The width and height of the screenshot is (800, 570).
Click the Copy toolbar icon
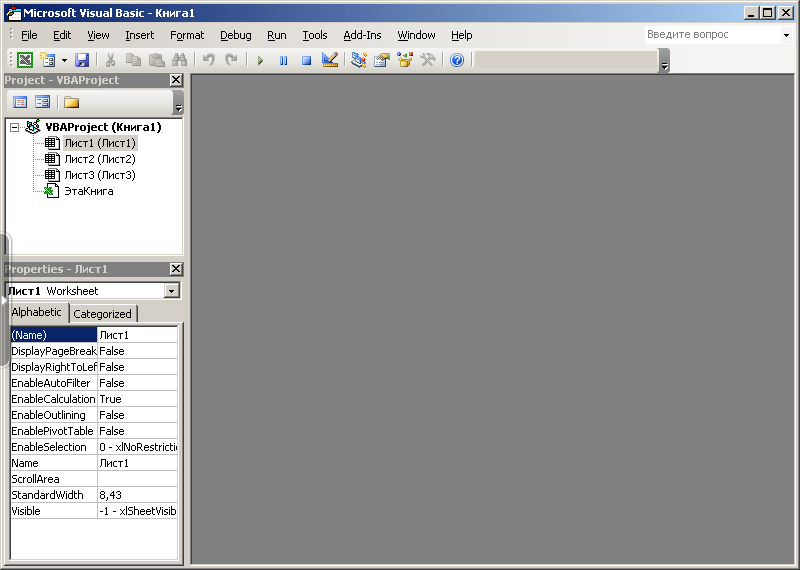[x=133, y=60]
